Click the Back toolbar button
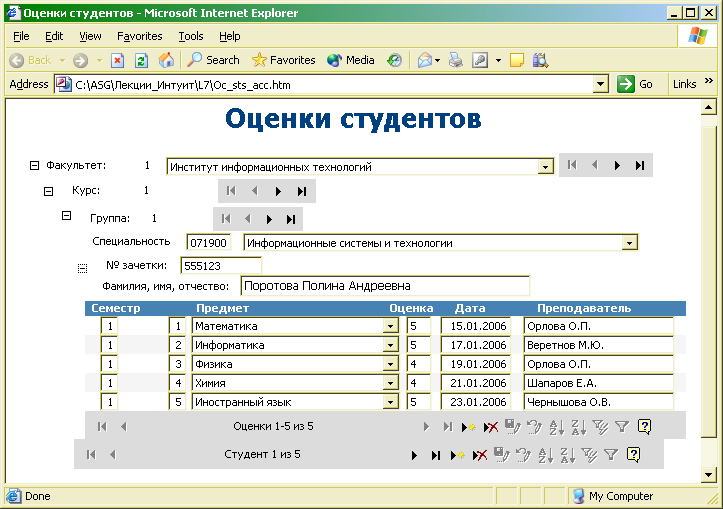The image size is (723, 509). tap(30, 60)
